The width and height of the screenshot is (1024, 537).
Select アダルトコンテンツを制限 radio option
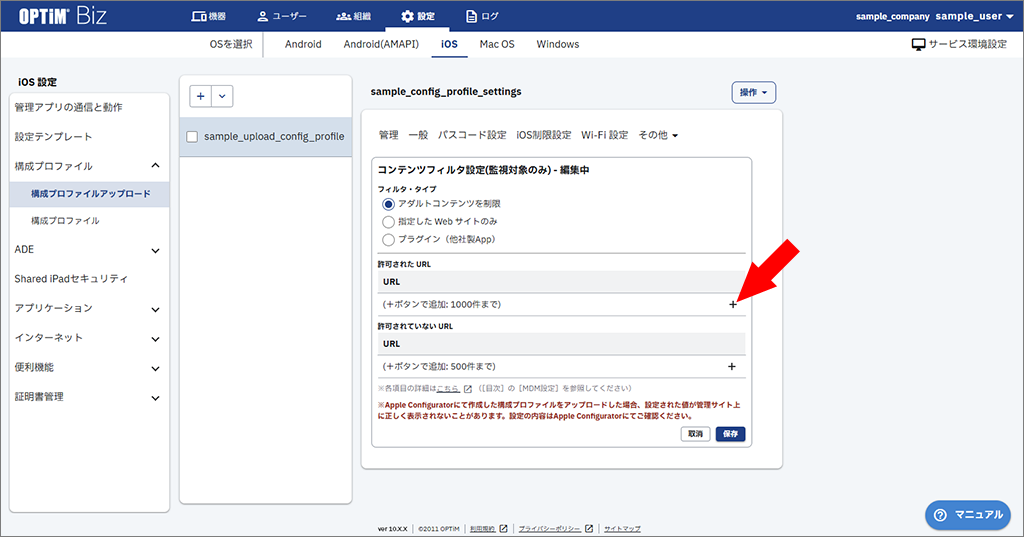click(389, 204)
